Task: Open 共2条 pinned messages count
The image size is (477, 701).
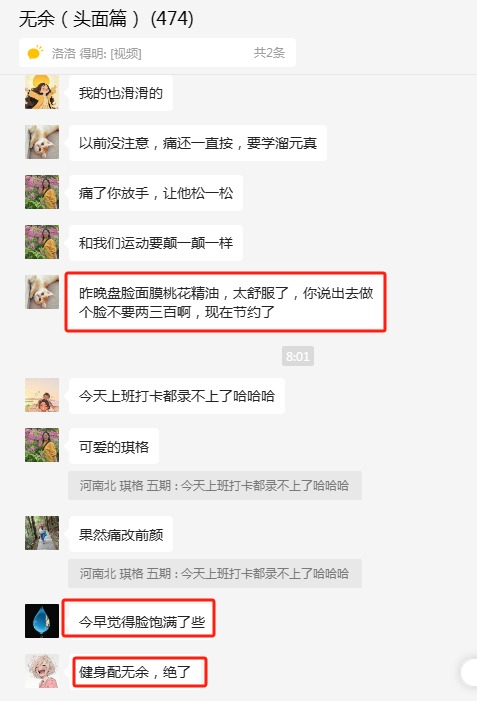Action: click(269, 53)
